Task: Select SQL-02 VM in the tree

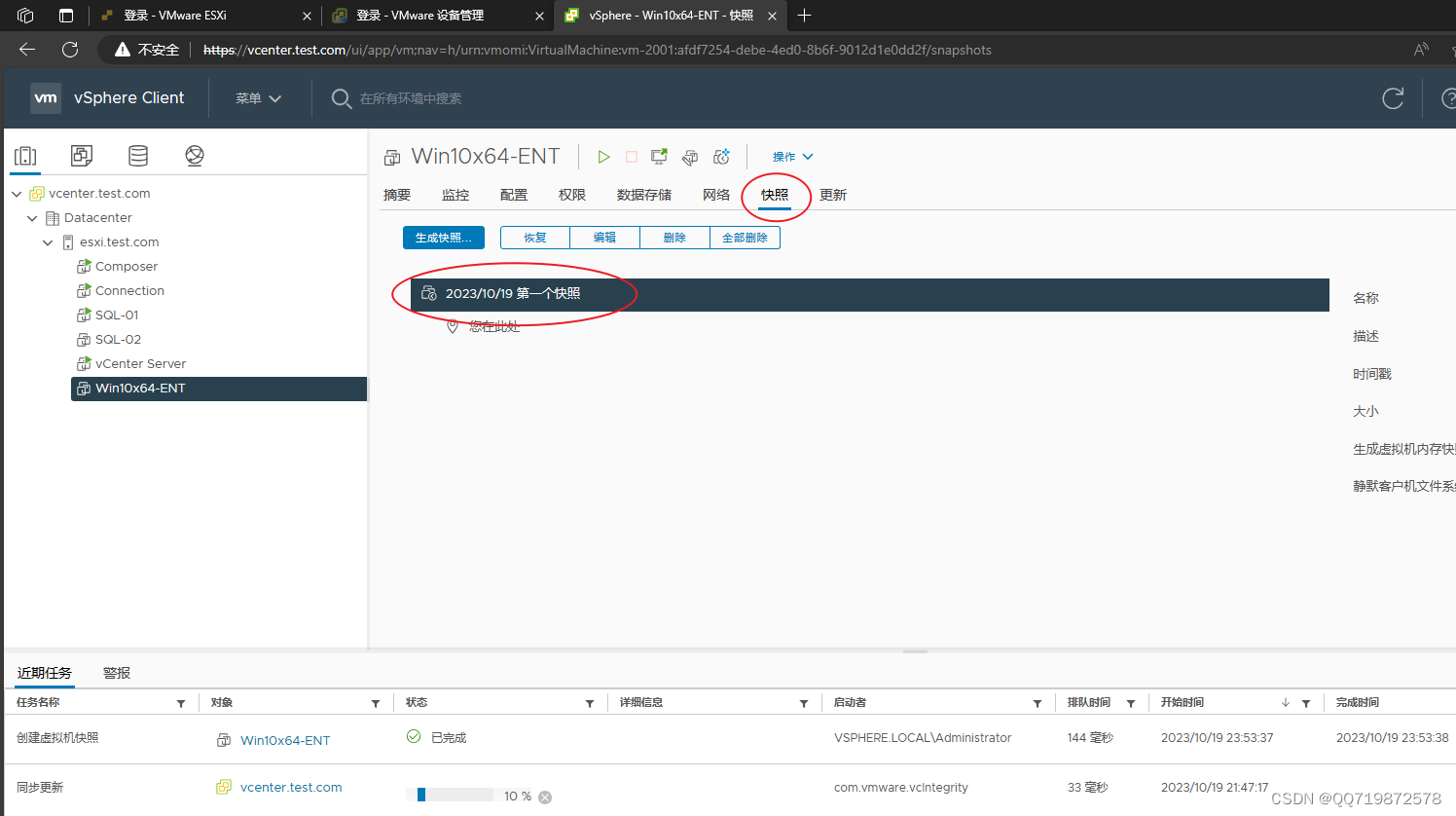Action: coord(118,340)
